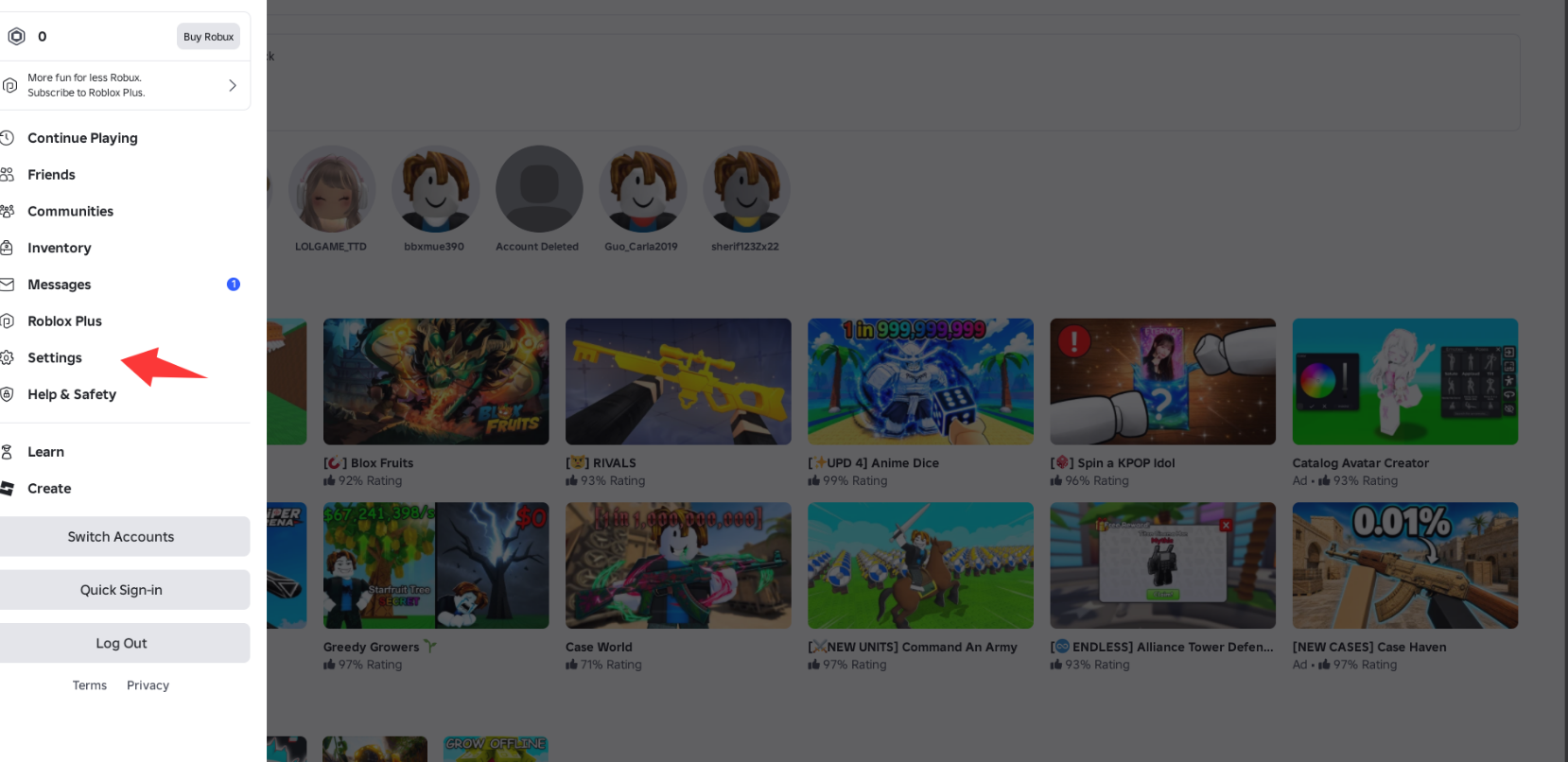
Task: Click the '92% Rating' text under Blox Fruits
Action: click(370, 481)
